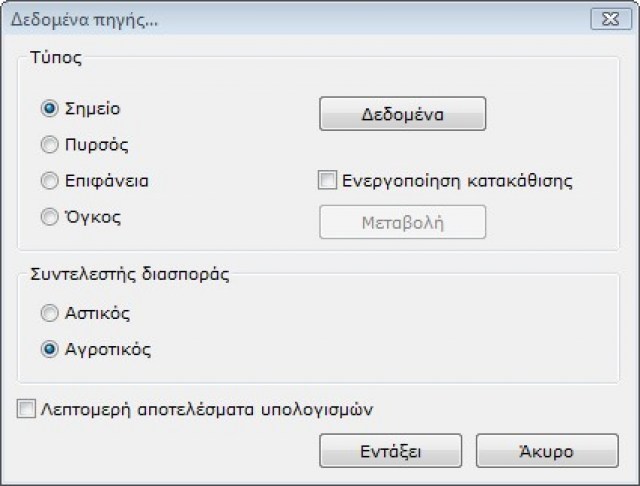
Task: Enable the Ενεργοποίηση κατακάθισης checkbox
Action: (327, 181)
